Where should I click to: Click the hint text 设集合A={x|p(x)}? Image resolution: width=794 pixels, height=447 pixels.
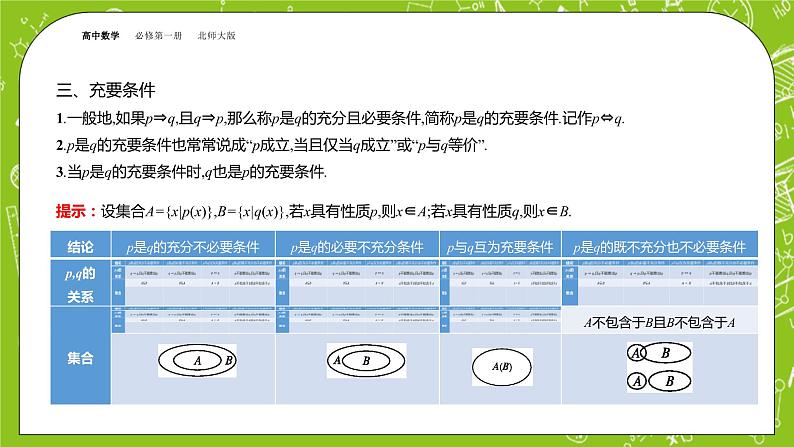click(336, 211)
